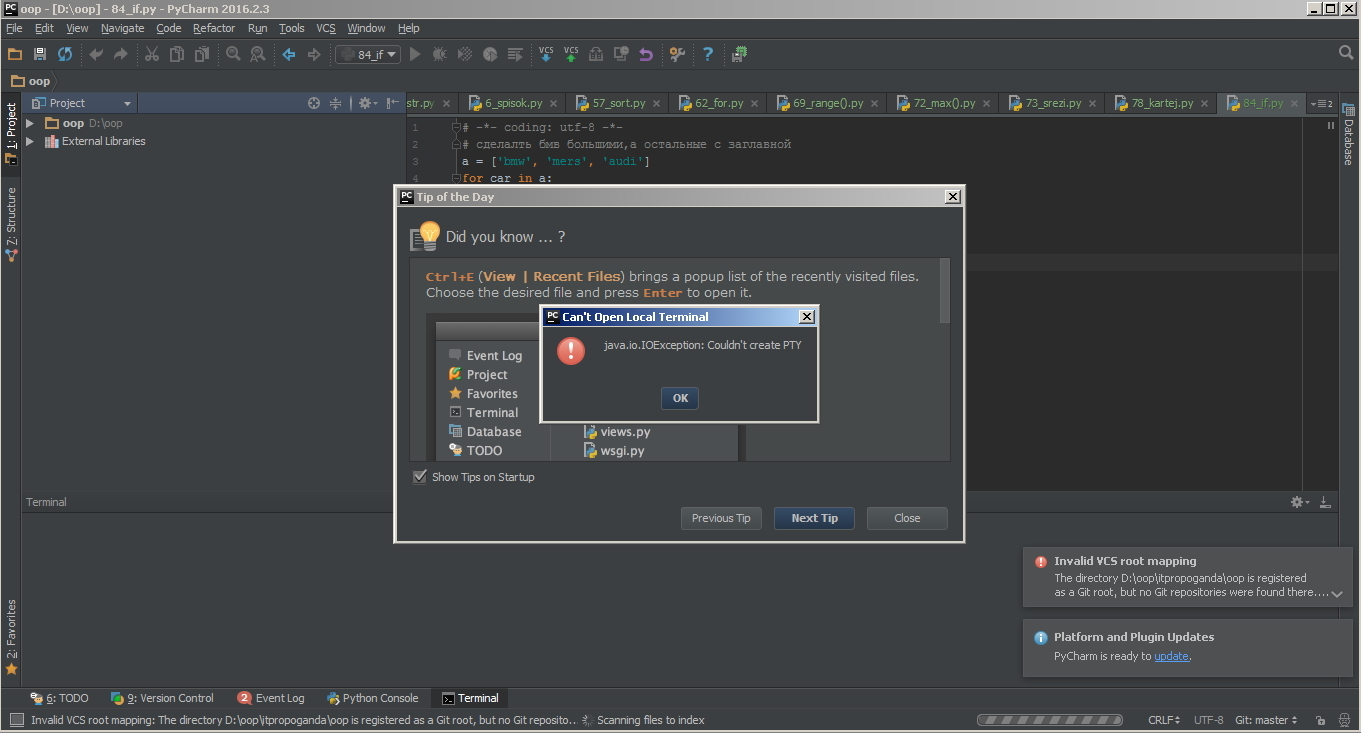Click the Debug bug icon
The image size is (1361, 733).
click(x=440, y=54)
